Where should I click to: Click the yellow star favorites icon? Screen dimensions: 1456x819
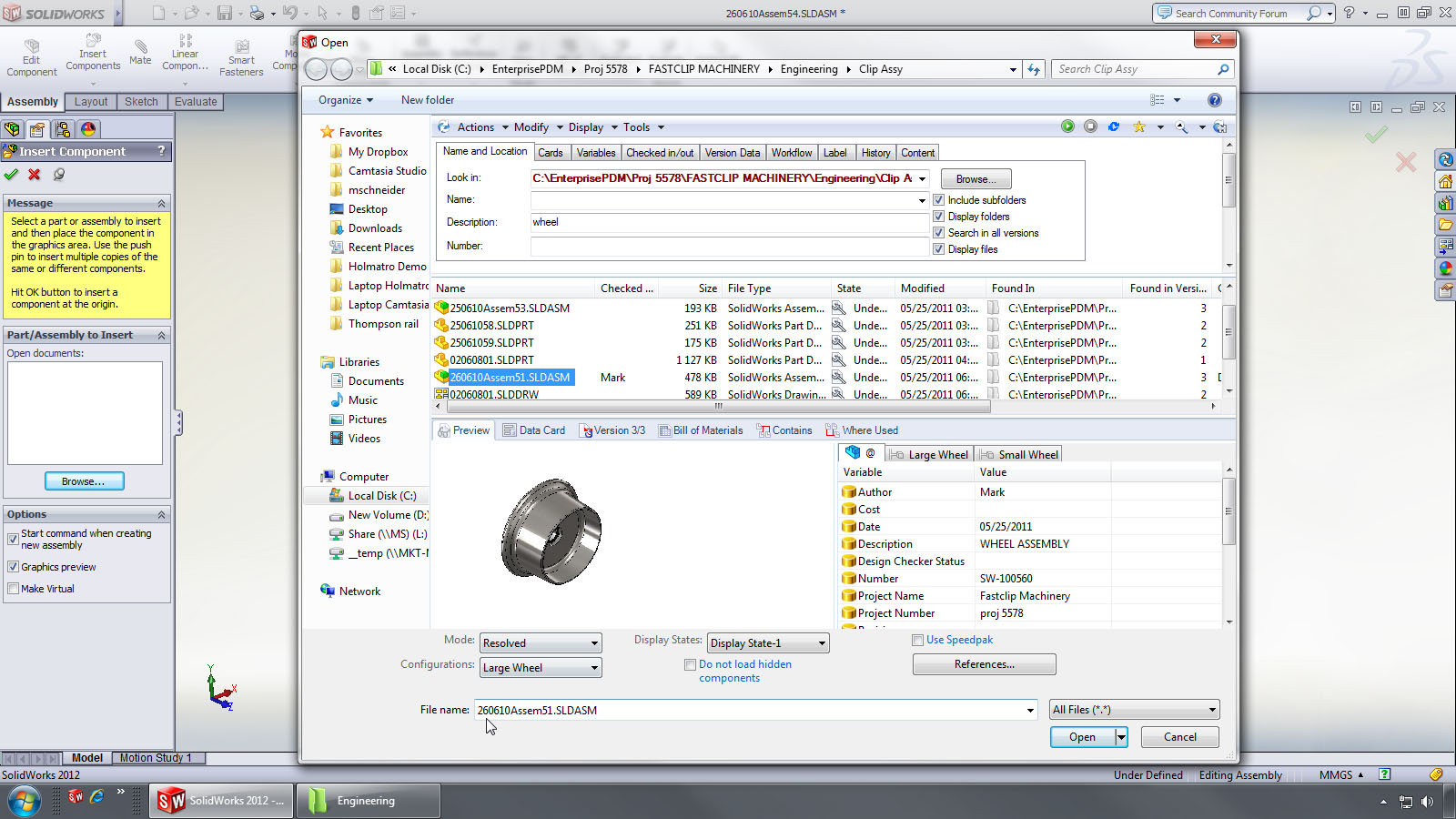pos(1138,126)
